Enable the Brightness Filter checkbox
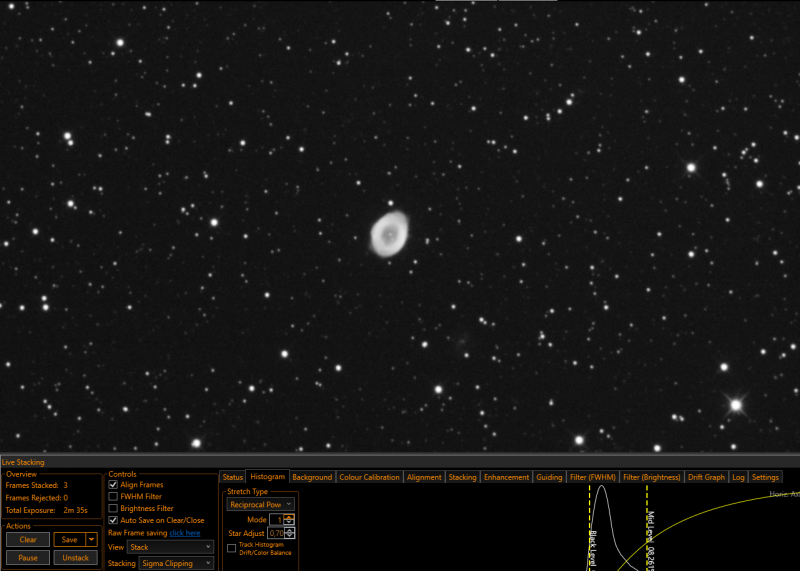Viewport: 800px width, 571px height. (x=113, y=508)
